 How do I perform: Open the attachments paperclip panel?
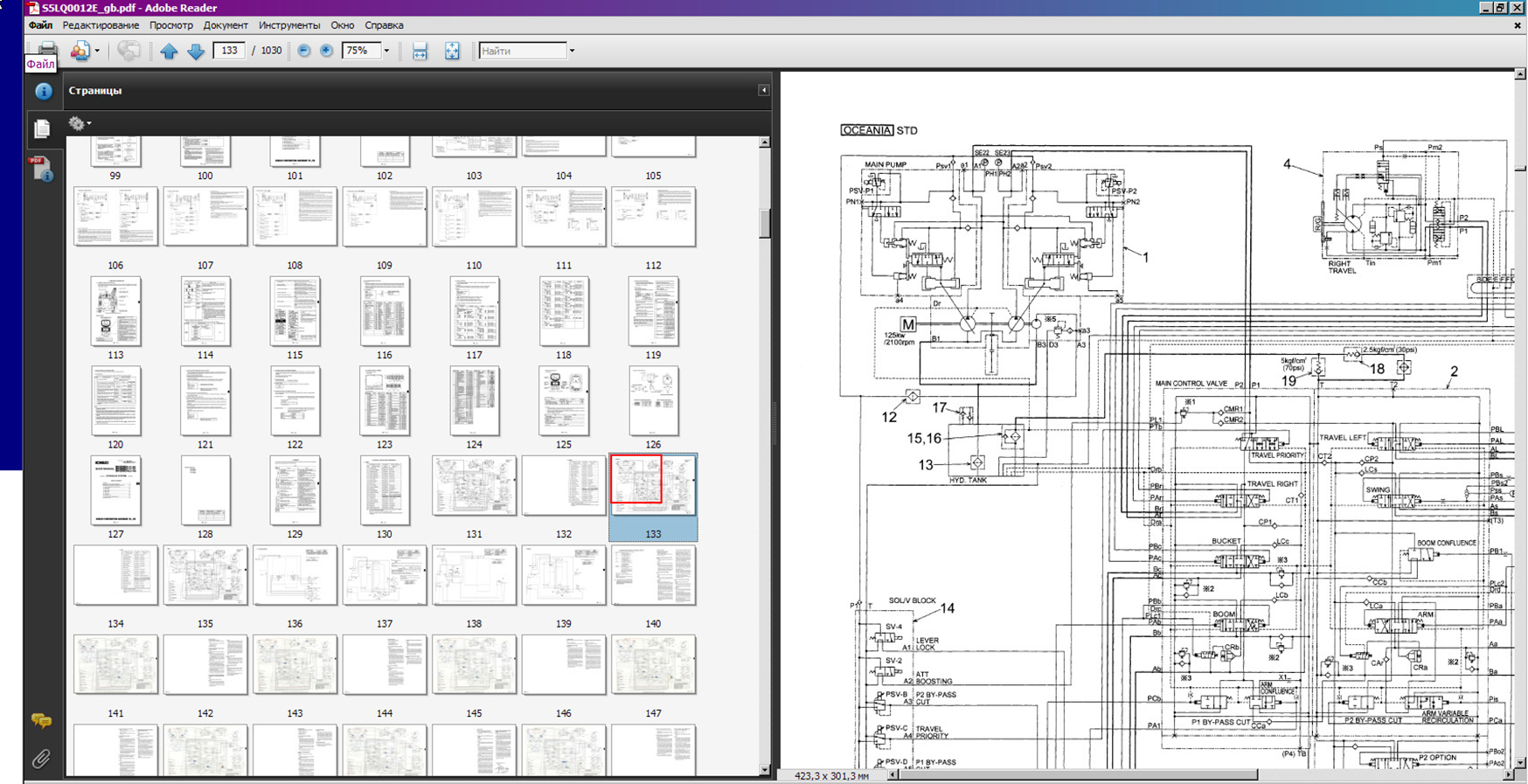click(41, 759)
